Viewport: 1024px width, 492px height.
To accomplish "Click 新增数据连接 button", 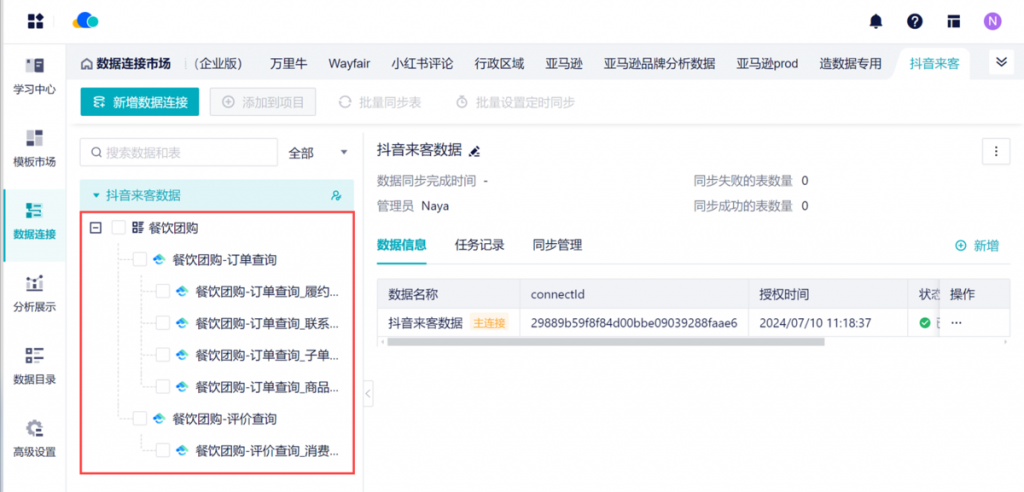I will (x=140, y=102).
